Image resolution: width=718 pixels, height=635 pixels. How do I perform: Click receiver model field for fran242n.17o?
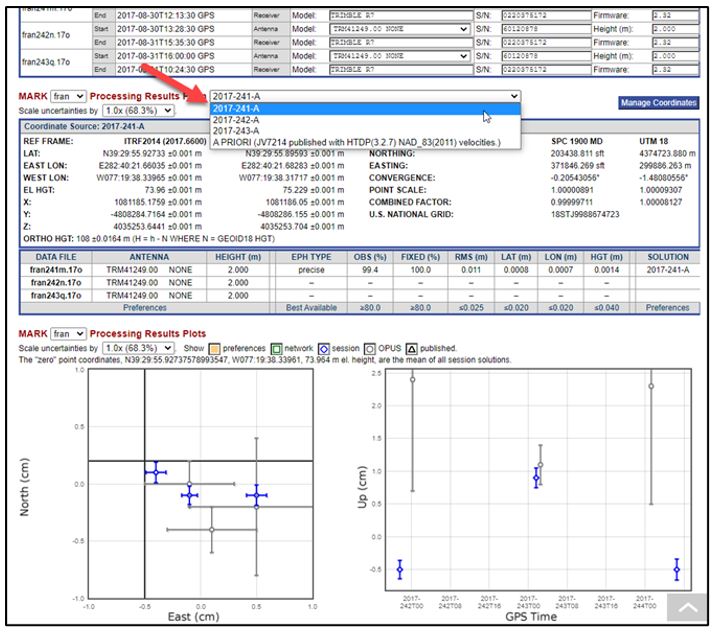tap(401, 43)
